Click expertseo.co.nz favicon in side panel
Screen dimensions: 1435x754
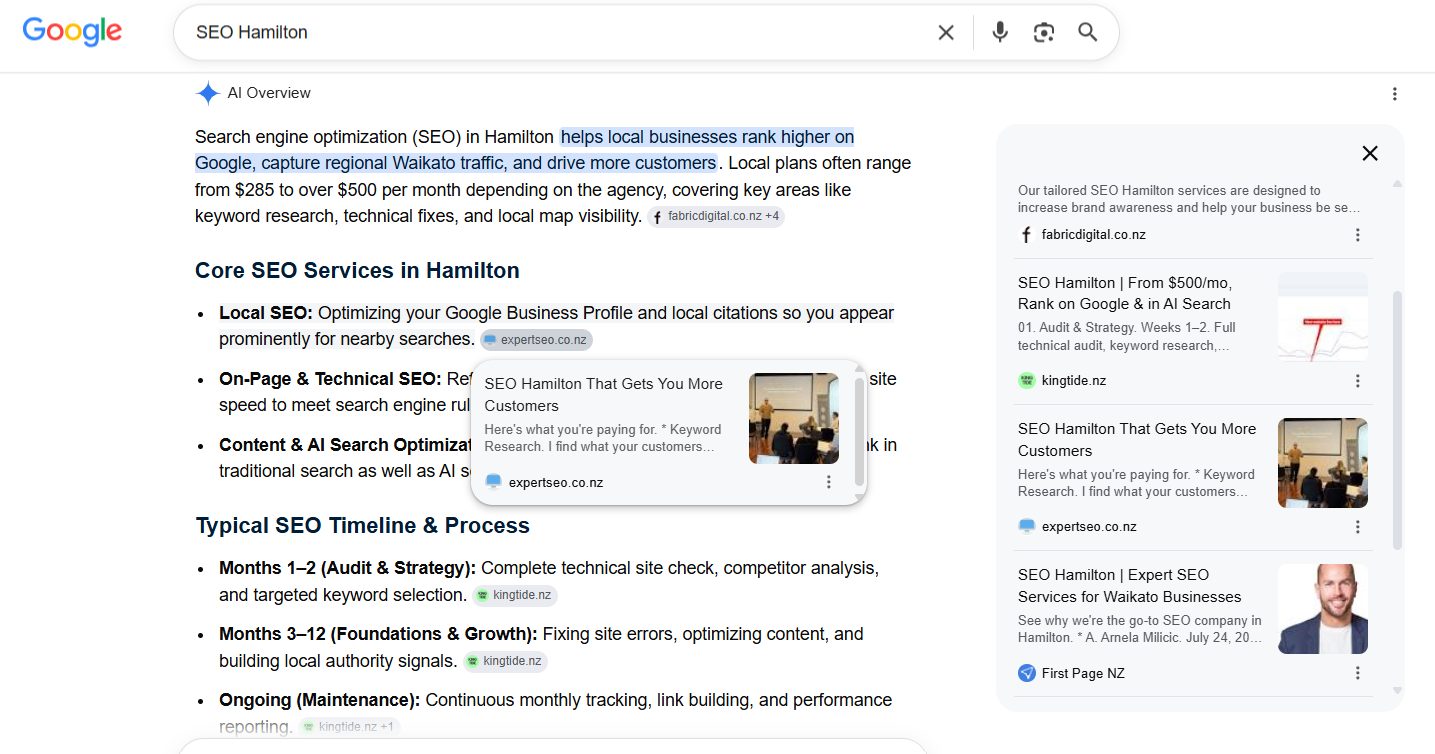(1026, 527)
